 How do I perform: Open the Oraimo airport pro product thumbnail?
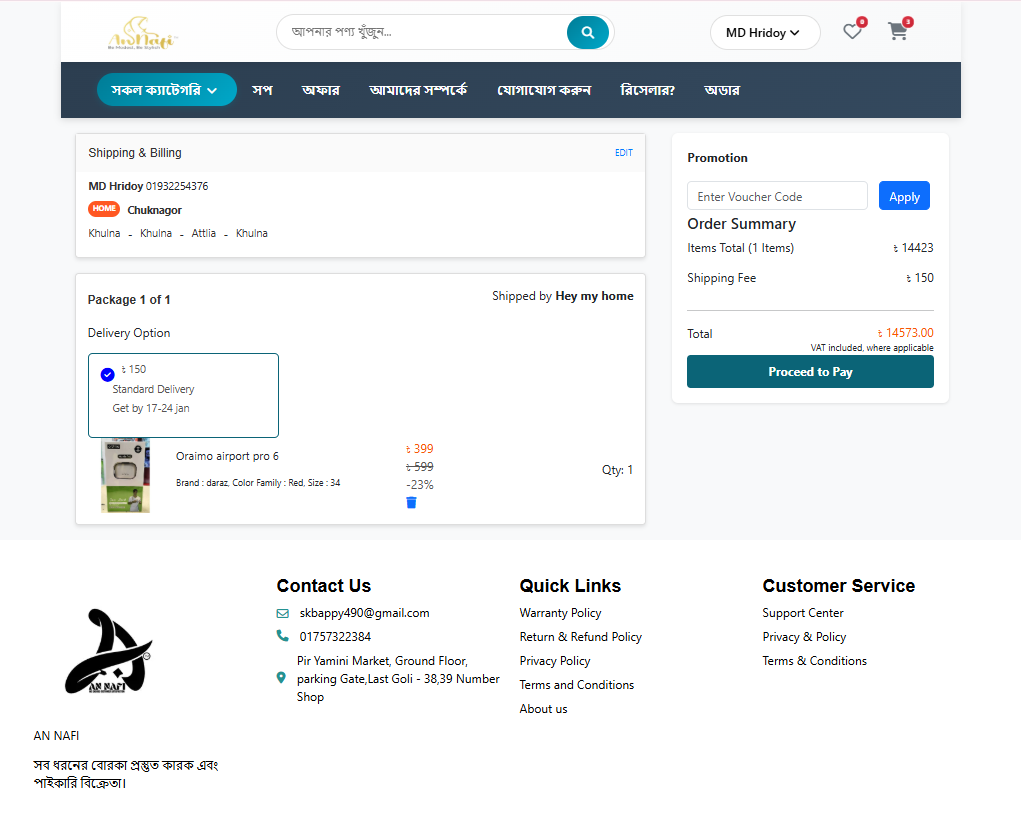[x=126, y=475]
